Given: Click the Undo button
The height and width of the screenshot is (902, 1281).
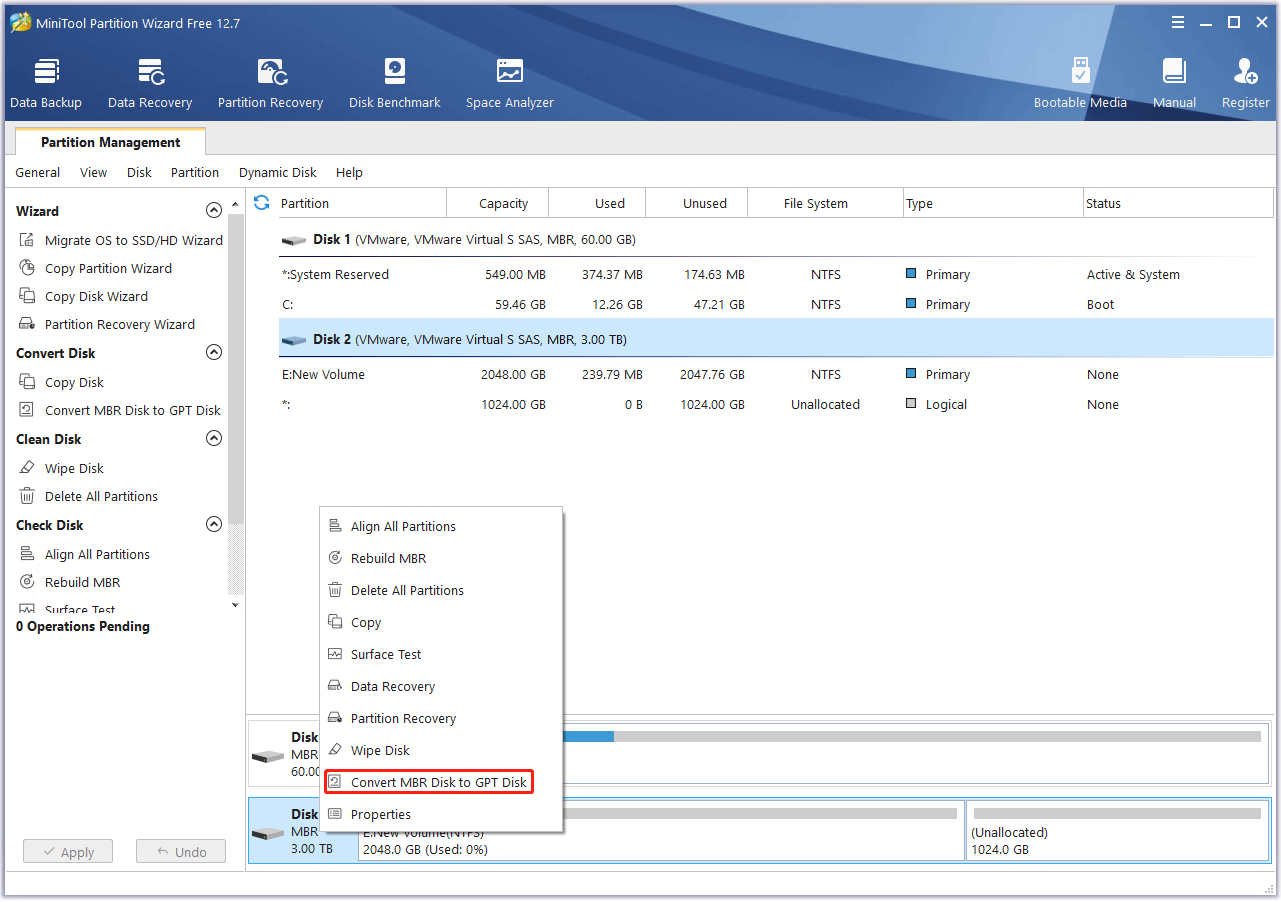Looking at the screenshot, I should click(x=181, y=852).
